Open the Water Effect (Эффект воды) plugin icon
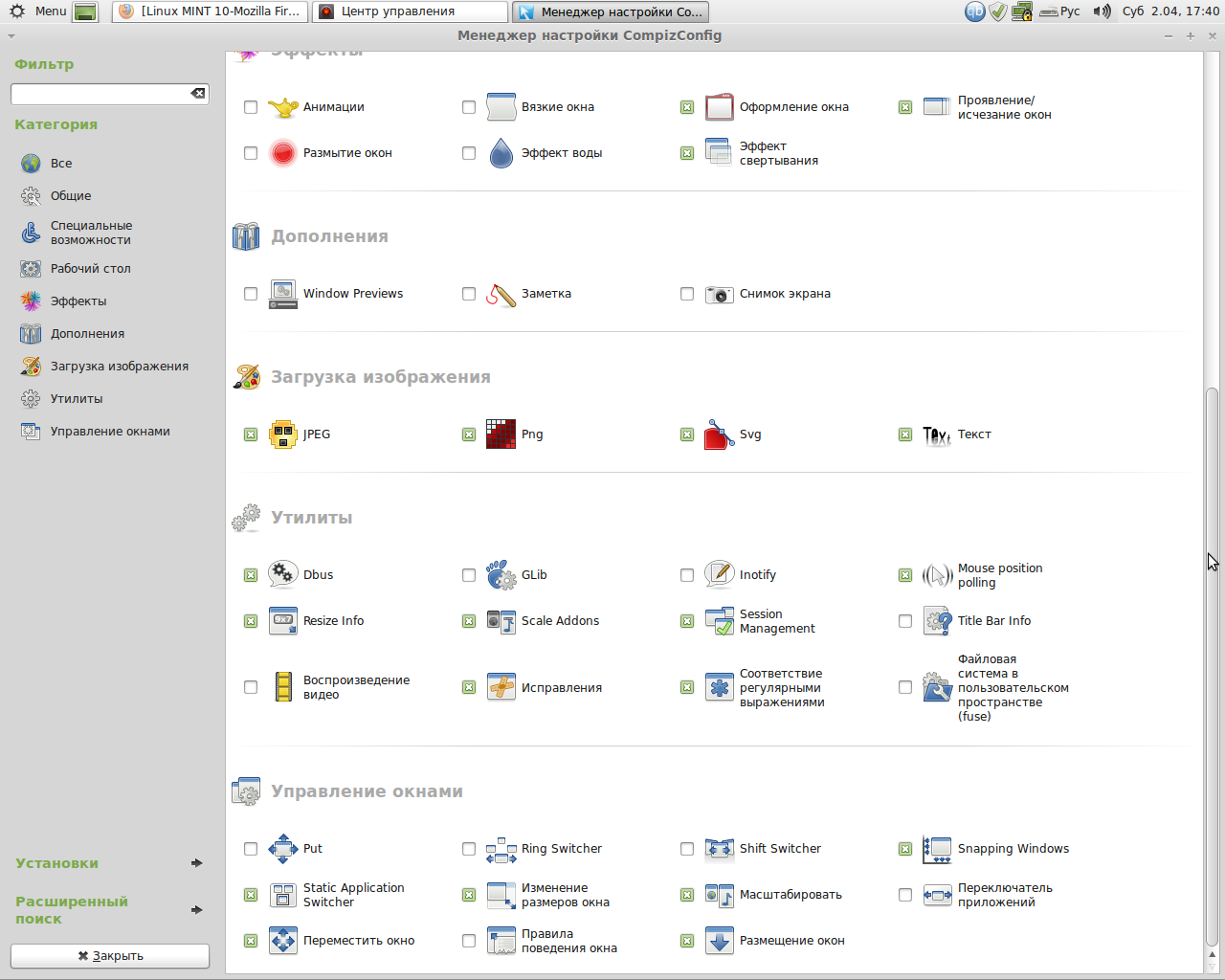Image resolution: width=1225 pixels, height=980 pixels. (x=501, y=153)
